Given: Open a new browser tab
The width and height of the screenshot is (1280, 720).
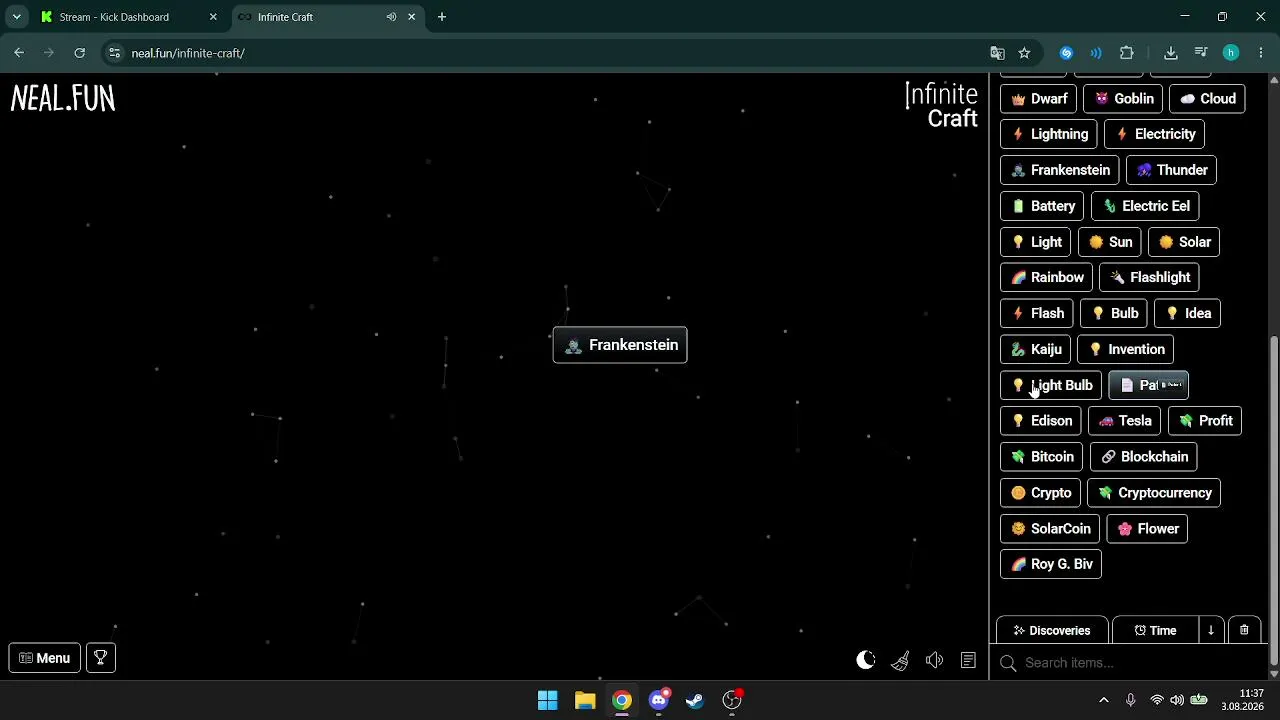Looking at the screenshot, I should (442, 17).
